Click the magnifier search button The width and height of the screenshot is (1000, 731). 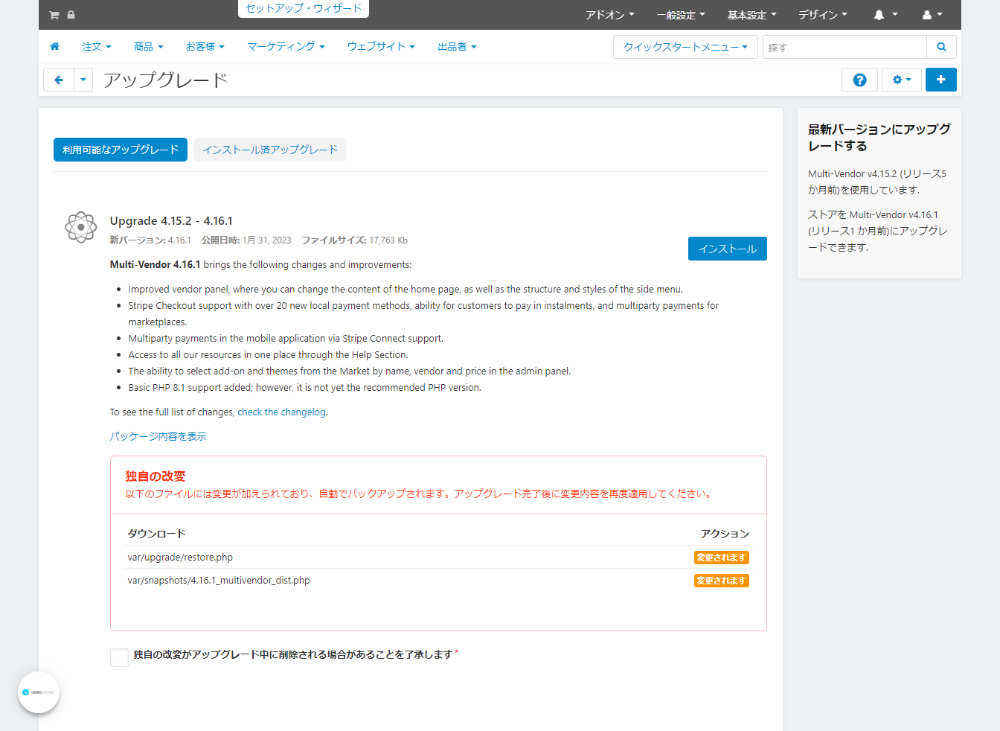[x=941, y=47]
